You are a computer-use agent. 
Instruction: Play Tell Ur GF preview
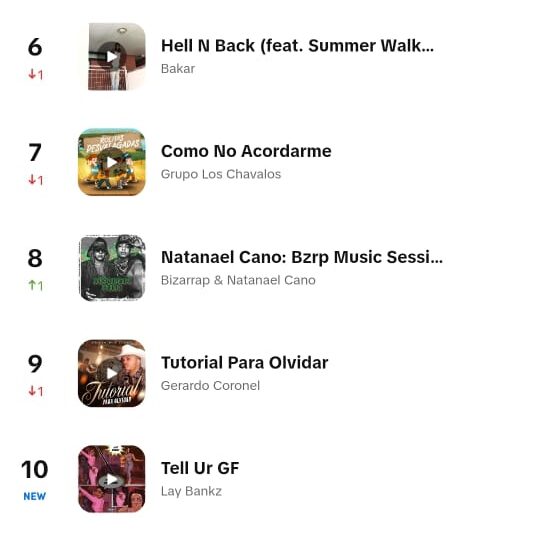112,479
